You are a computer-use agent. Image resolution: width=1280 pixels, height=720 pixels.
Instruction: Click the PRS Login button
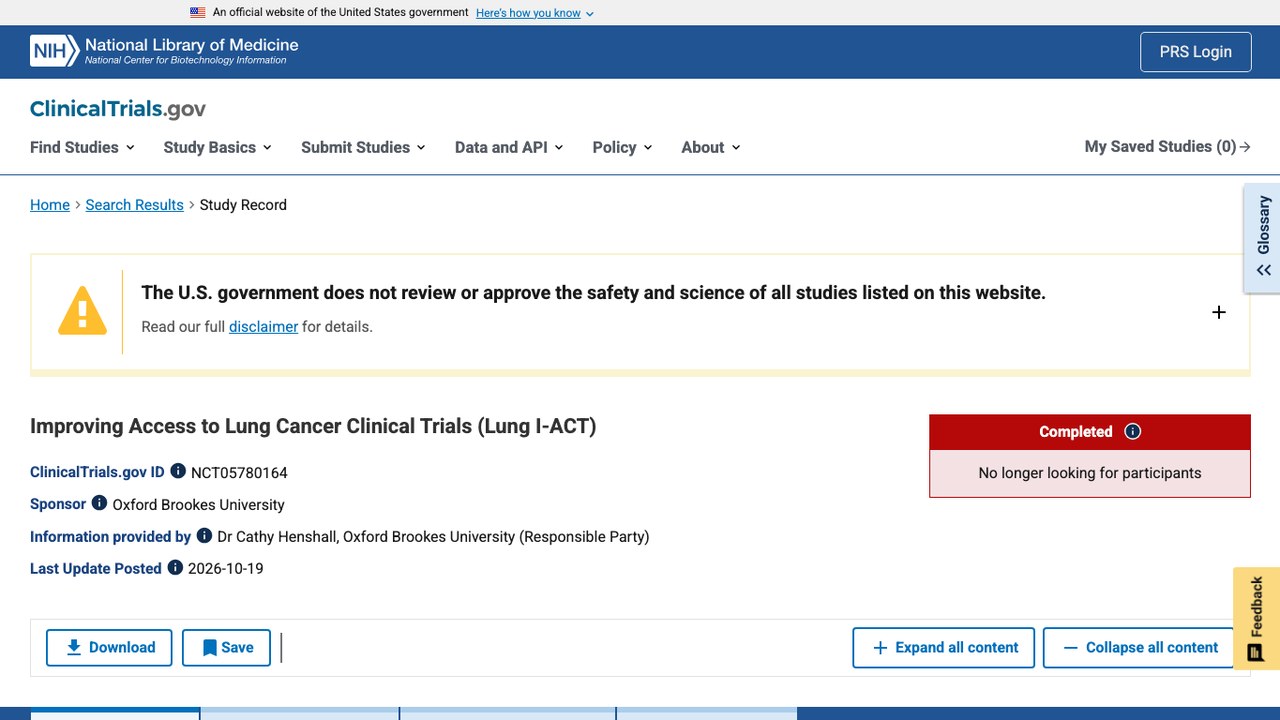tap(1195, 52)
